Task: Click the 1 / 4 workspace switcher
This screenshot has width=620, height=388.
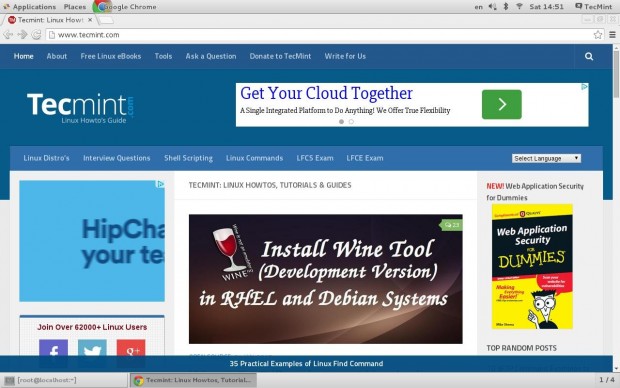Action: pyautogui.click(x=607, y=380)
